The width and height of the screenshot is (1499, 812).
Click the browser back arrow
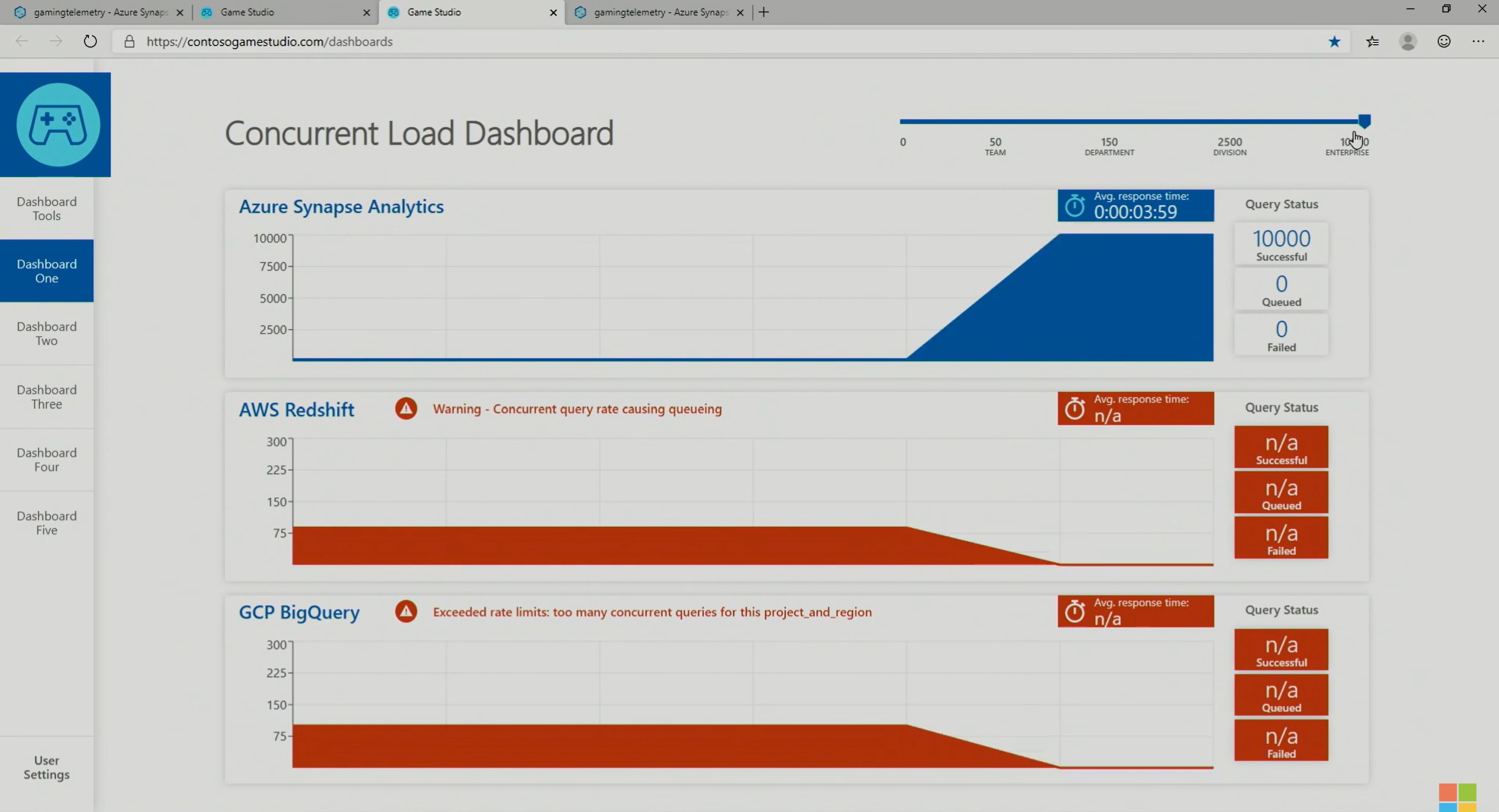tap(22, 41)
